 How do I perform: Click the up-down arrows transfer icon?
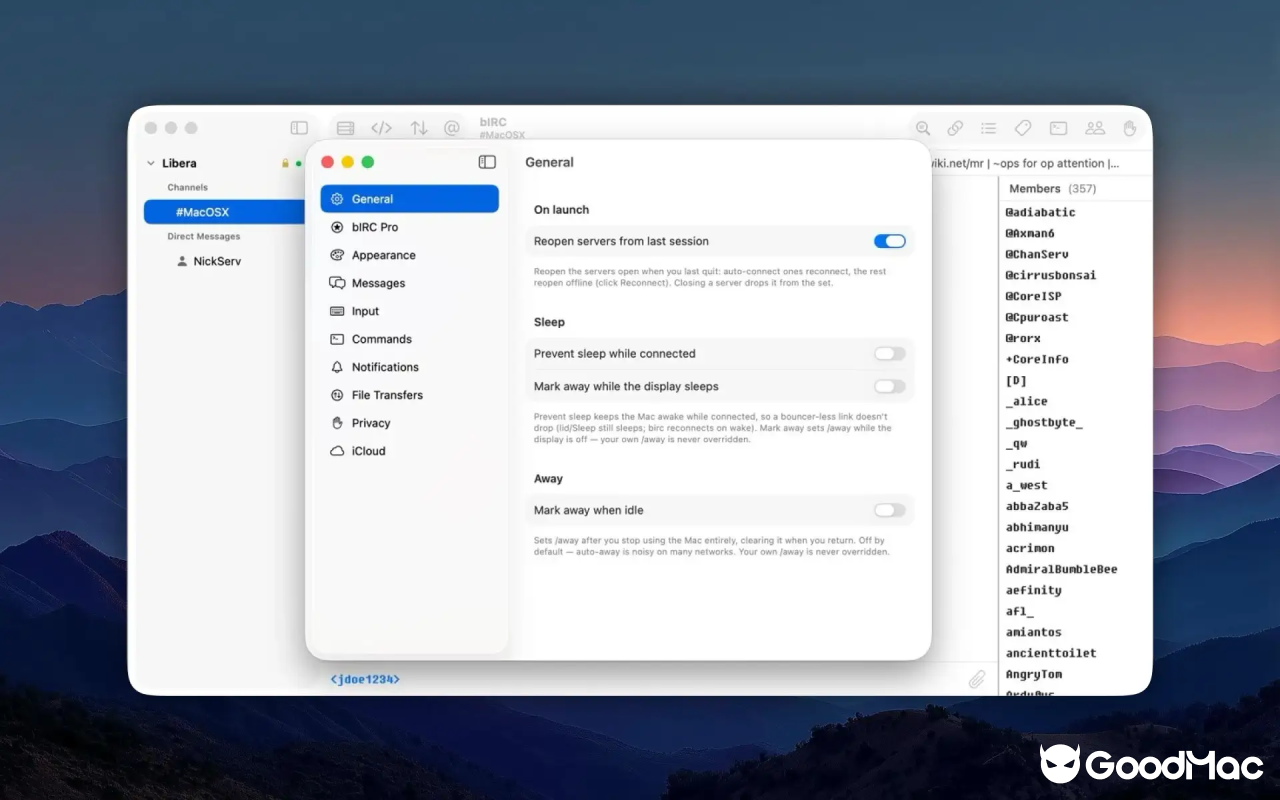coord(419,128)
